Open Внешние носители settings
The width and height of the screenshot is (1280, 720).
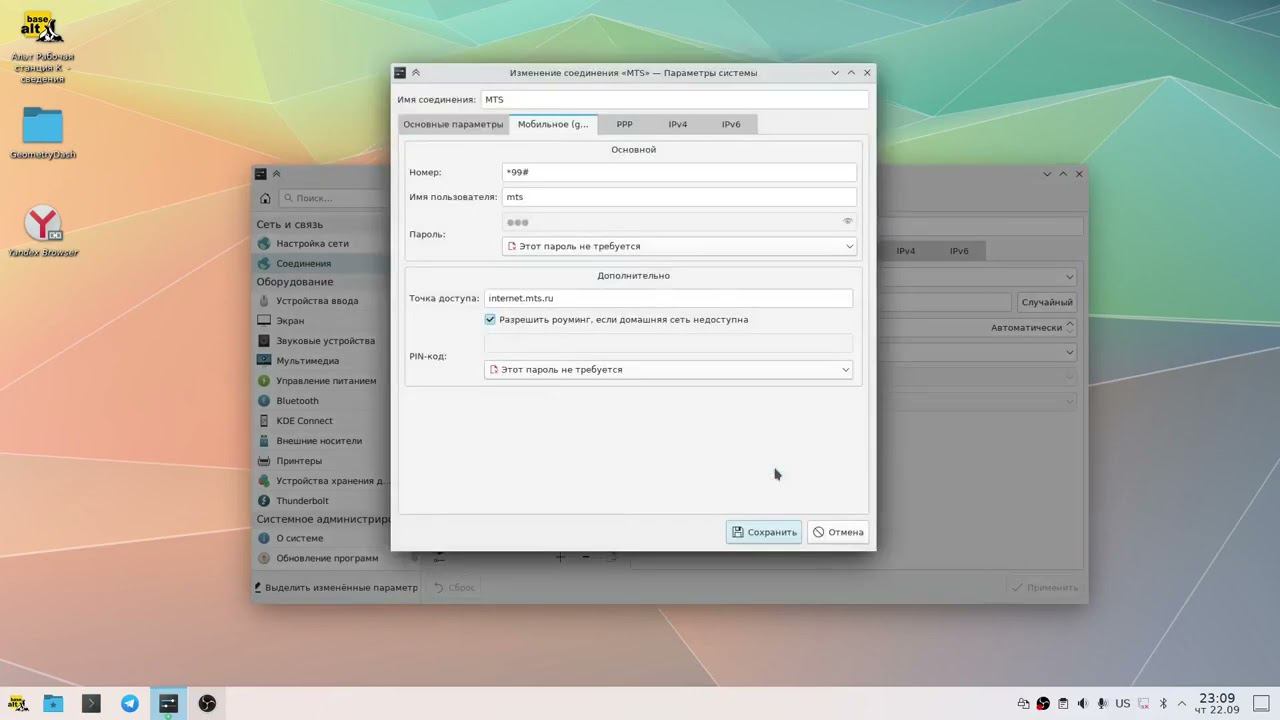[x=321, y=441]
